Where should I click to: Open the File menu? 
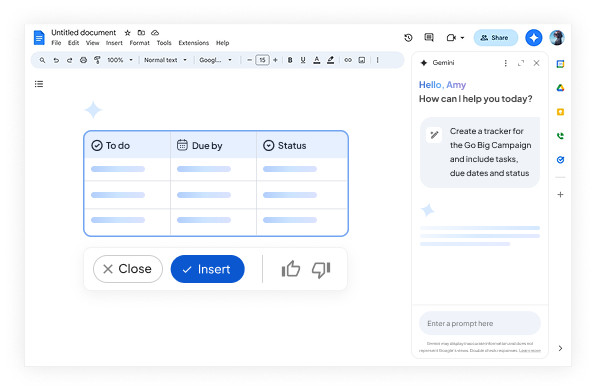pyautogui.click(x=56, y=43)
